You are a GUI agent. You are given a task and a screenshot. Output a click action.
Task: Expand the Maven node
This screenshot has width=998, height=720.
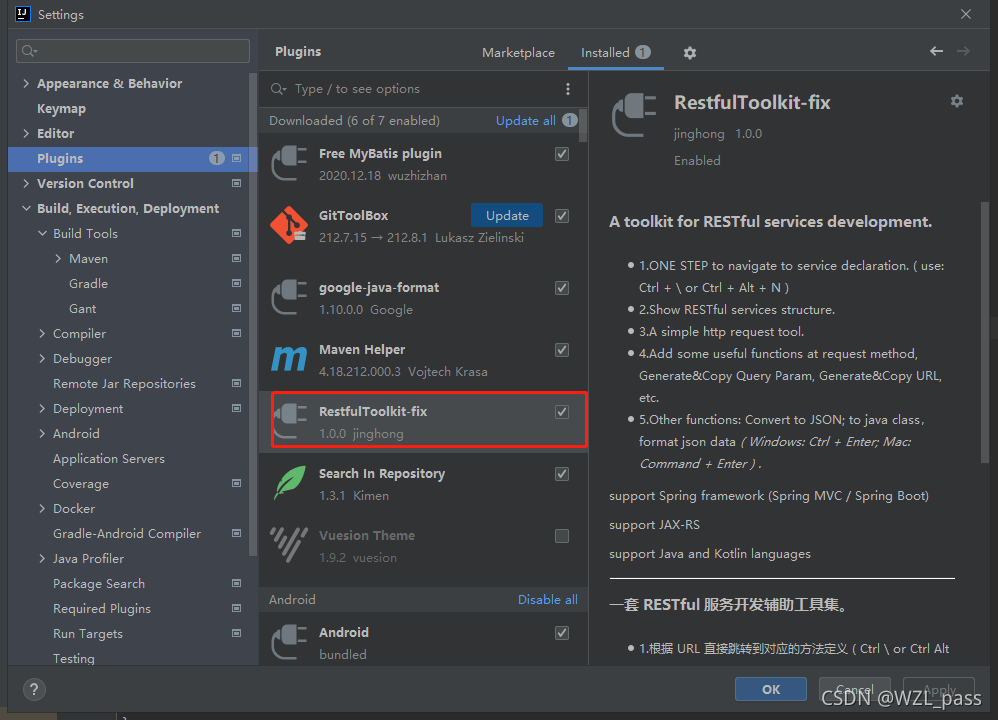[58, 258]
